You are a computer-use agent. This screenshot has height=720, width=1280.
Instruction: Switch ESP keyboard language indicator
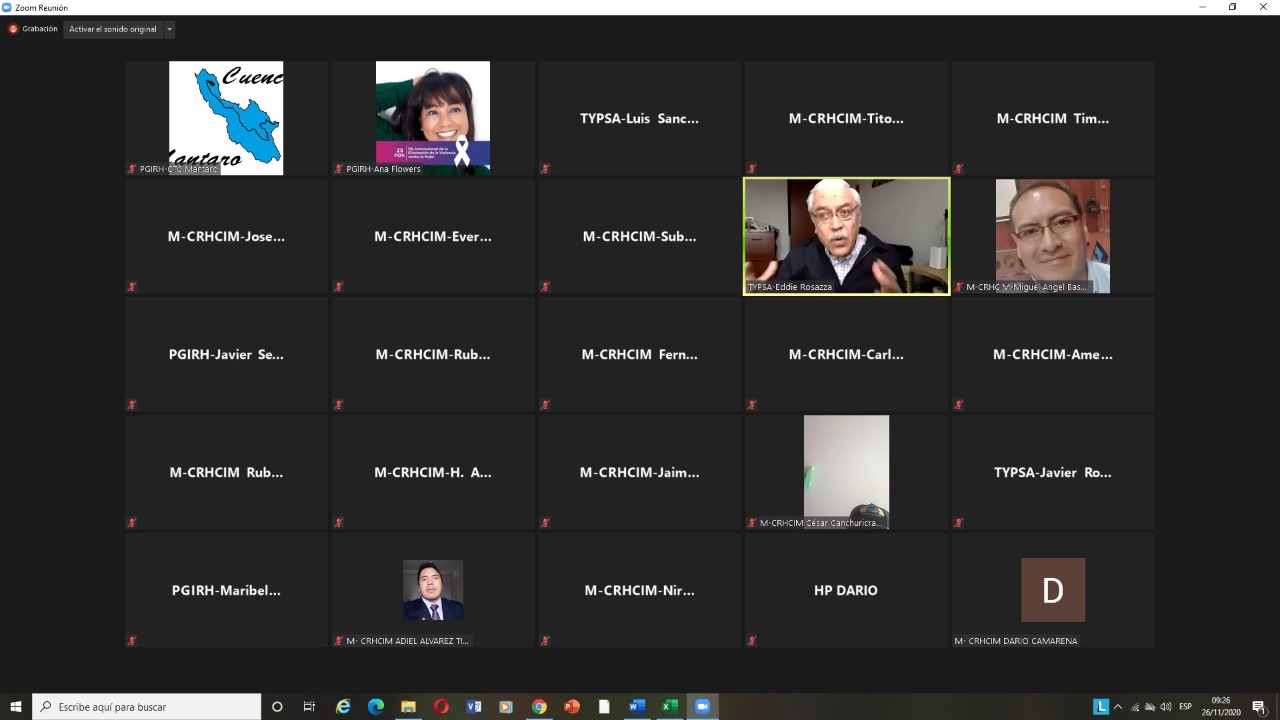pyautogui.click(x=1186, y=707)
